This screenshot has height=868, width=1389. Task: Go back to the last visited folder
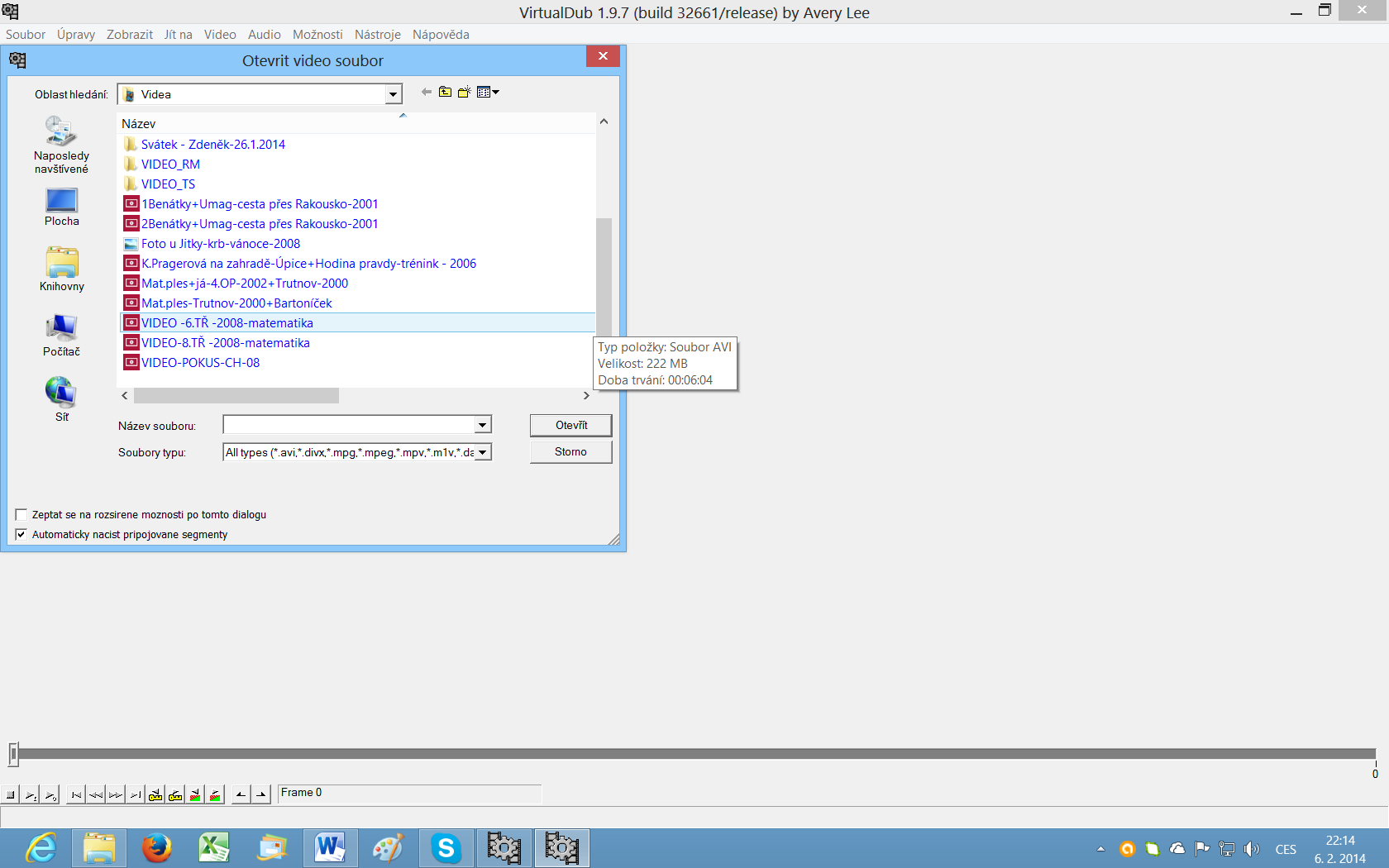pyautogui.click(x=426, y=92)
